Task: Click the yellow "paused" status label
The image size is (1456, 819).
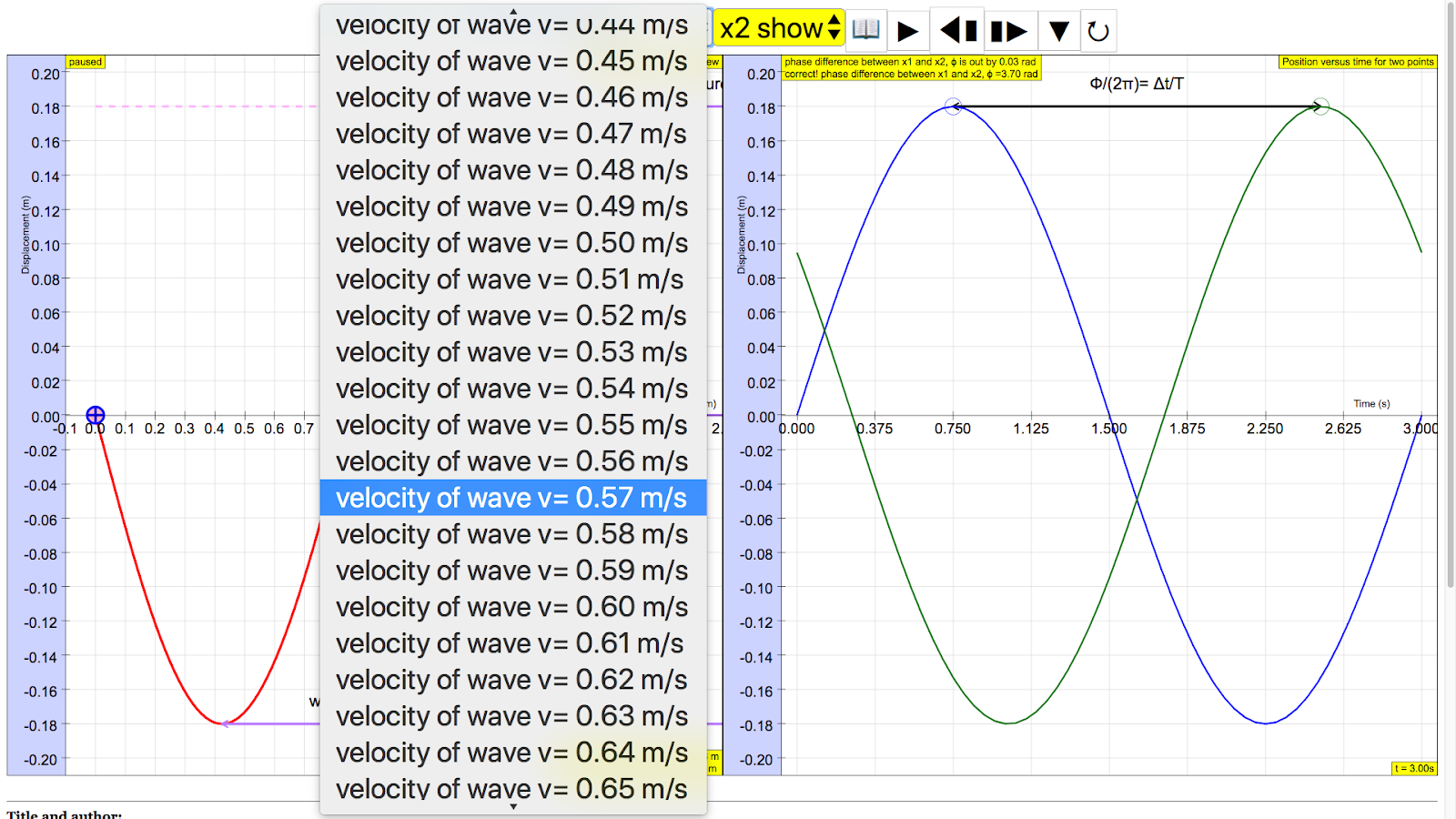Action: pyautogui.click(x=86, y=62)
